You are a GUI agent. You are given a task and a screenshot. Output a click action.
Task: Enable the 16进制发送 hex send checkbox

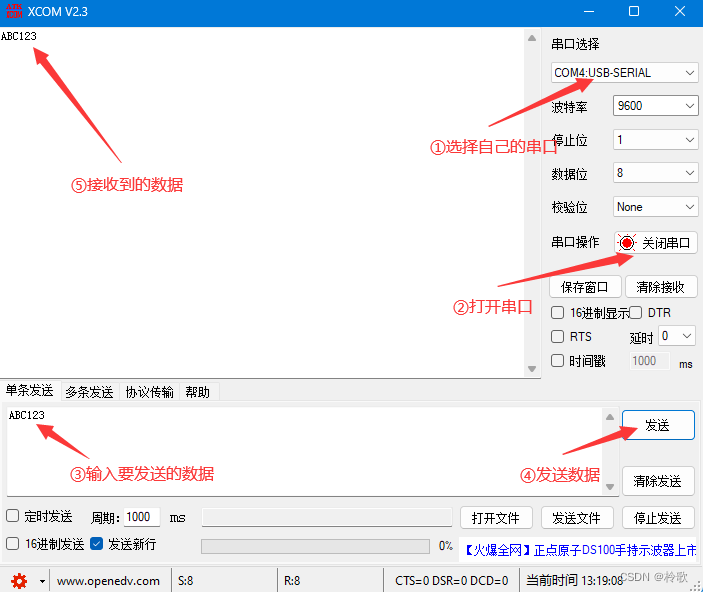13,544
